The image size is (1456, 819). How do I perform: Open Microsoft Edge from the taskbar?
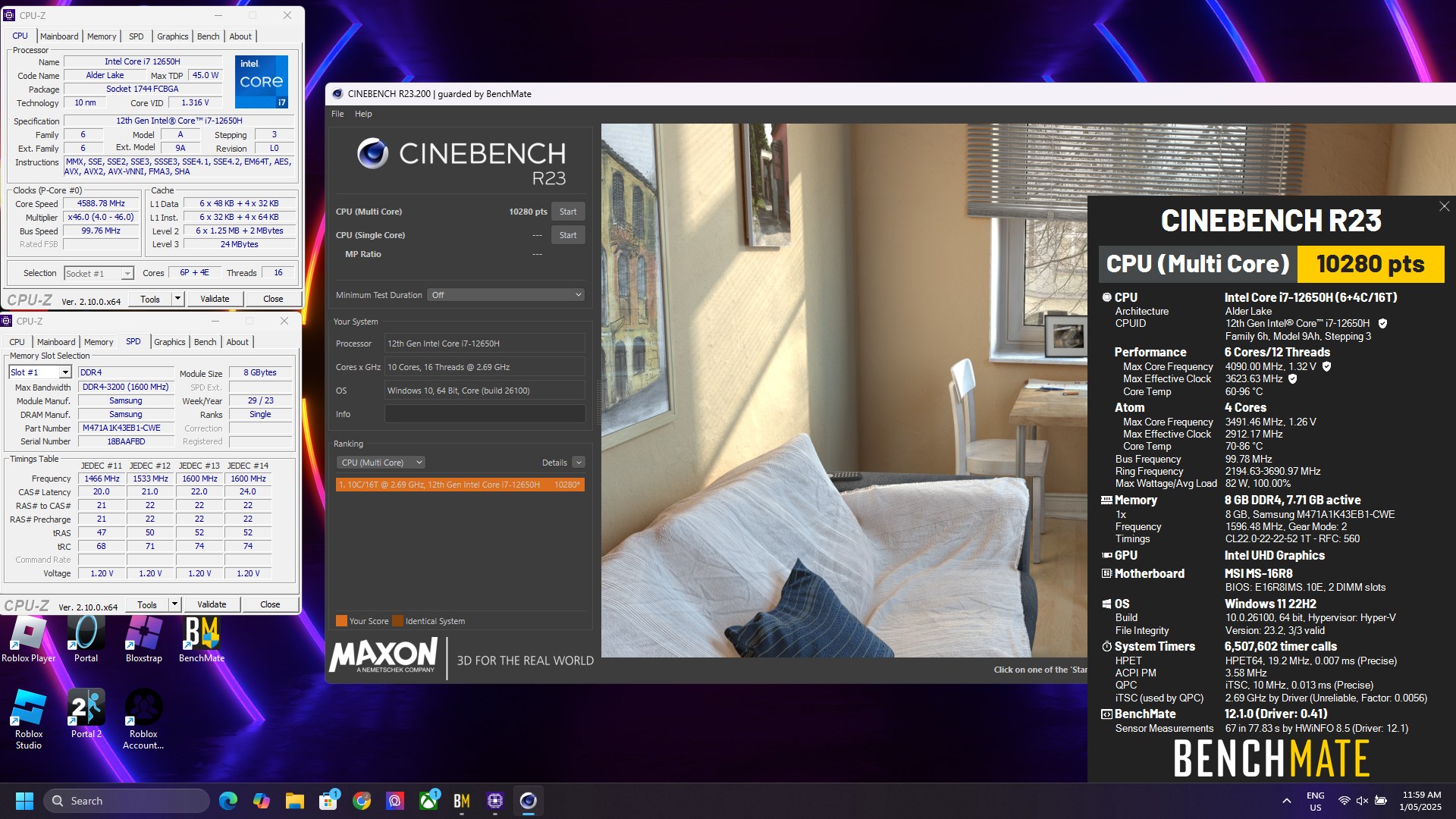coord(227,801)
